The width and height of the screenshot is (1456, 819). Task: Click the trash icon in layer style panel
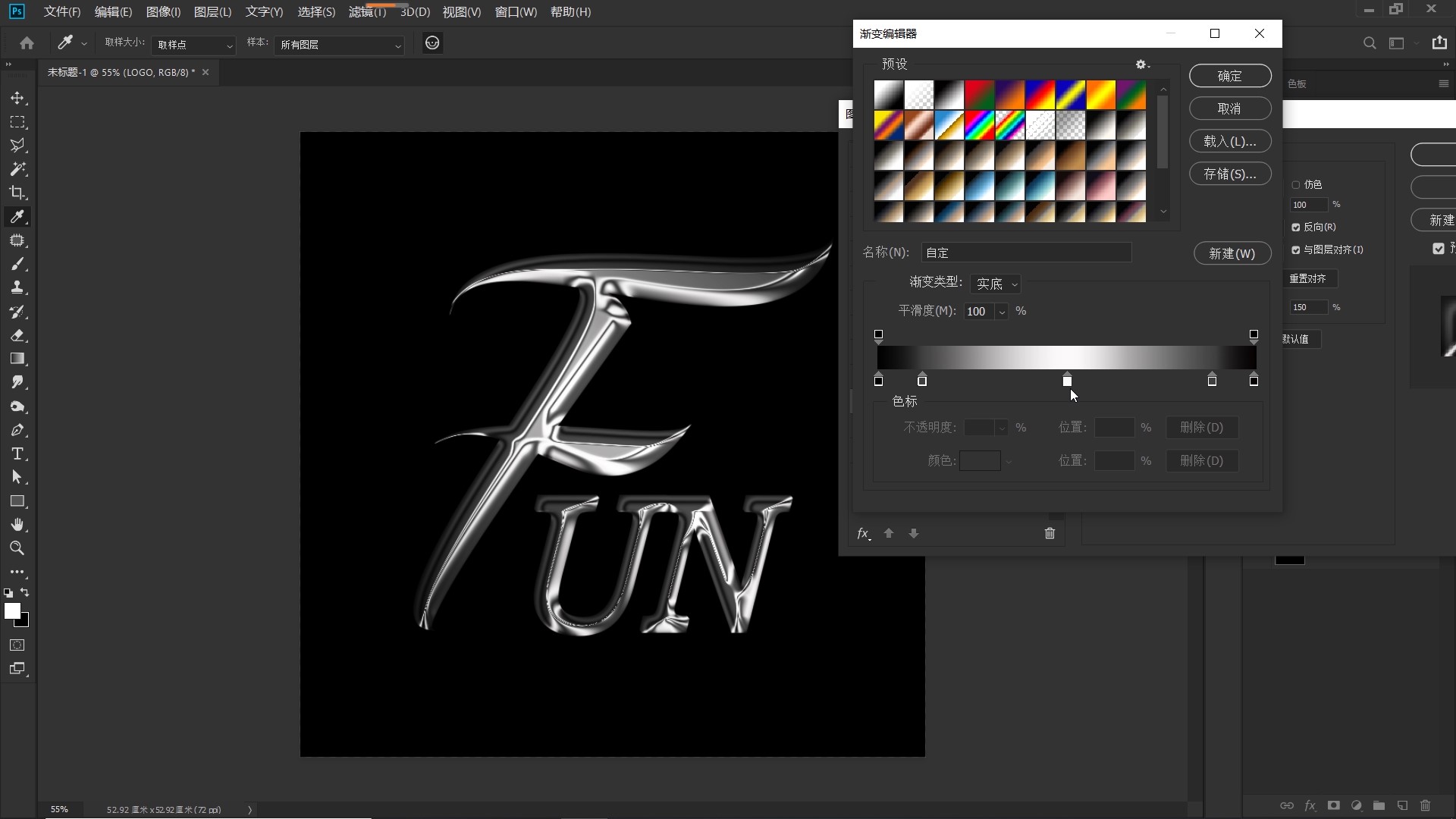[1050, 533]
